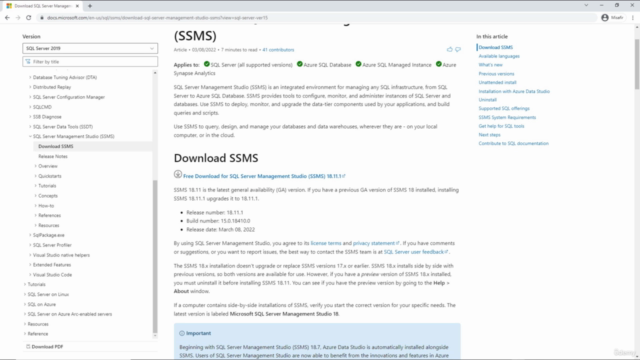Expand SSB Diagnose node
640x360 pixels.
pos(30,117)
